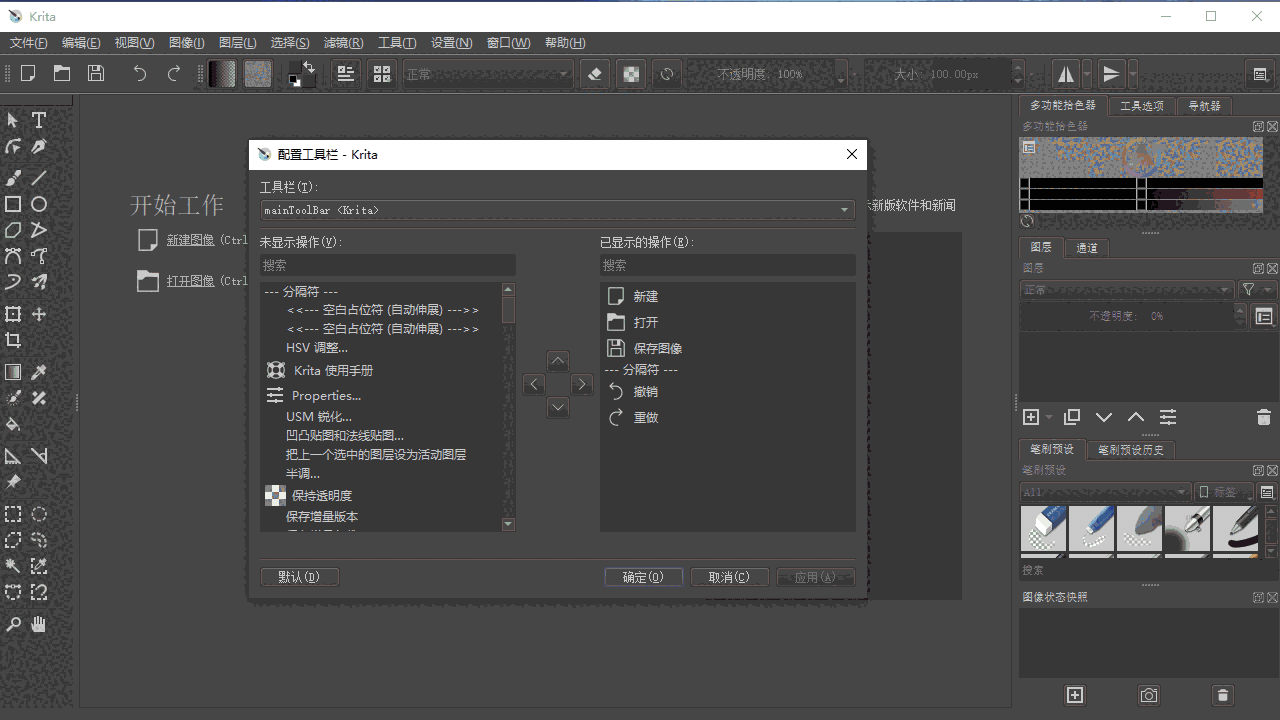Screen dimensions: 1280x720
Task: Open the layer blending mode dropdown
Action: coord(1127,289)
